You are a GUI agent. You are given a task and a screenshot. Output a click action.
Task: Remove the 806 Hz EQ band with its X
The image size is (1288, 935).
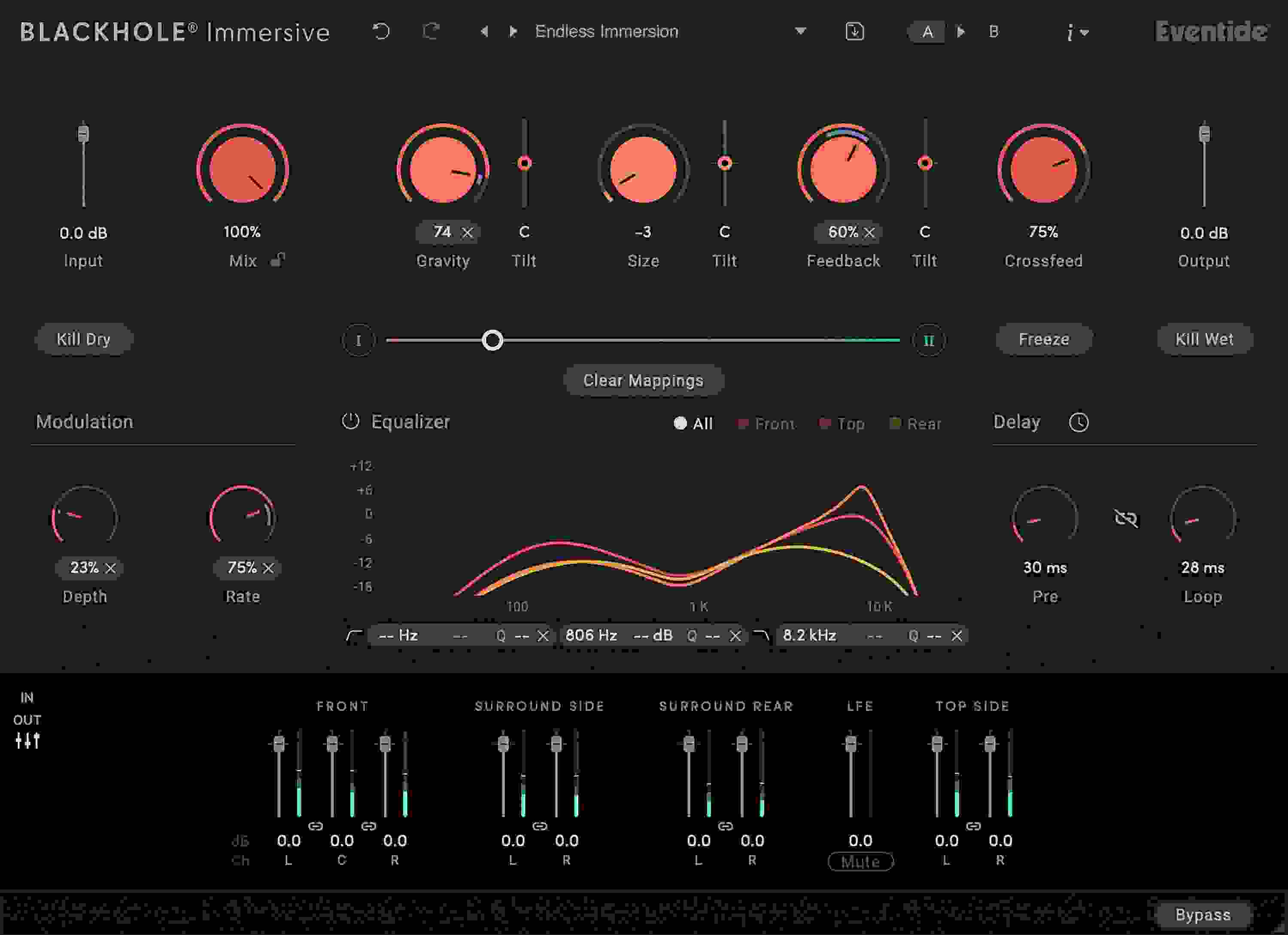coord(734,636)
